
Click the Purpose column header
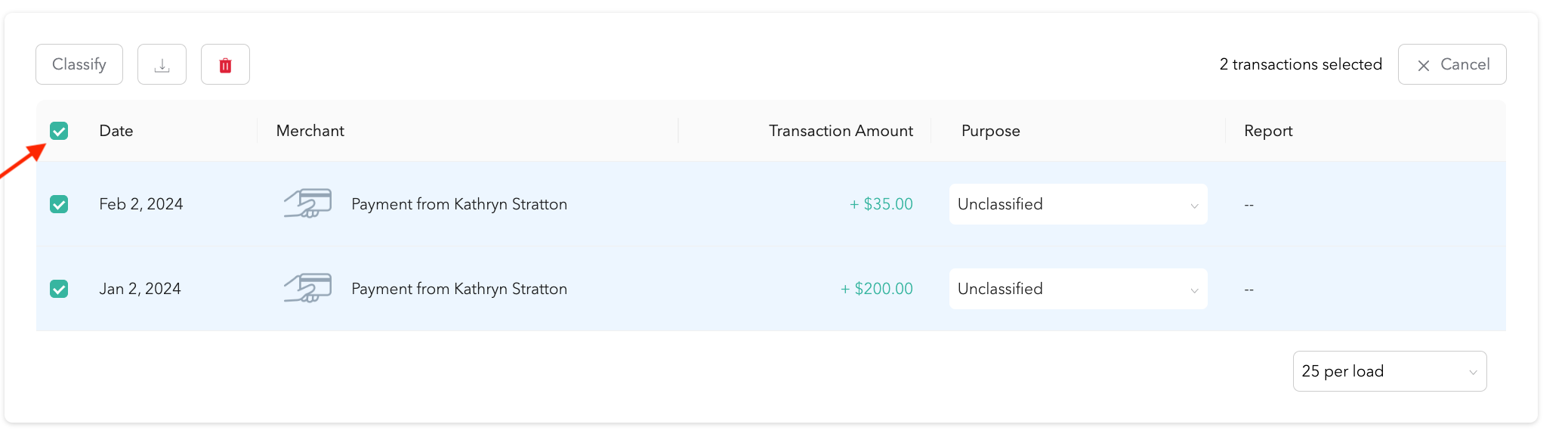[990, 131]
